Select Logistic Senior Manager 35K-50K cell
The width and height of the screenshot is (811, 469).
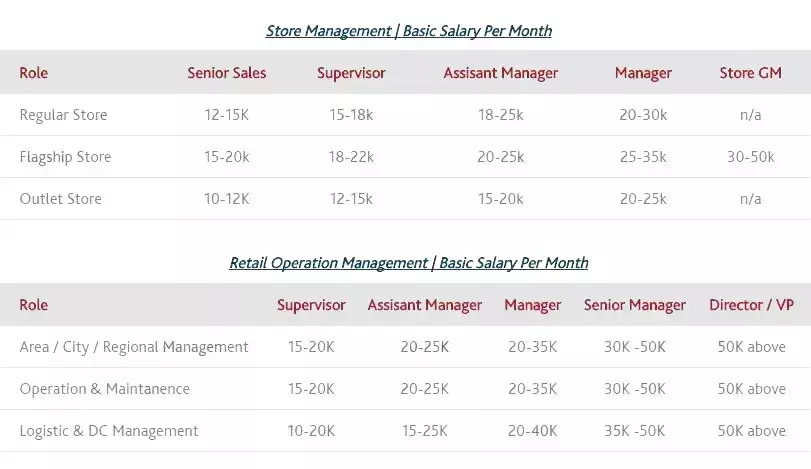(635, 431)
